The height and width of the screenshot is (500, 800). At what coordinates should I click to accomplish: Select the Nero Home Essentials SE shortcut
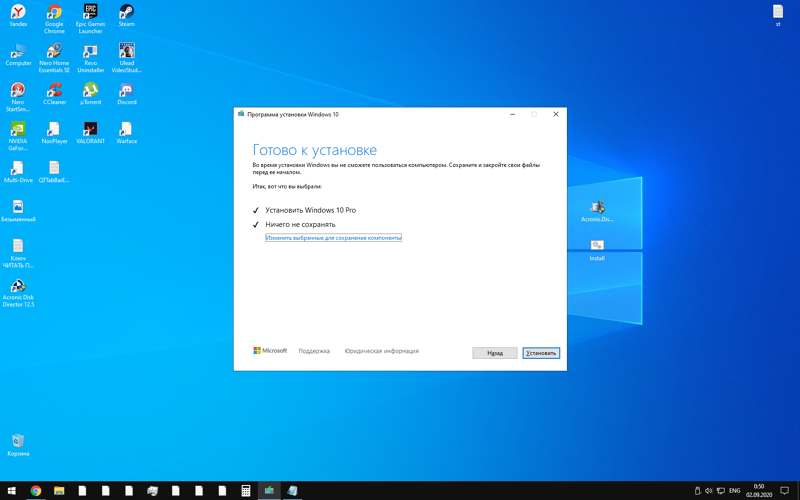[54, 58]
